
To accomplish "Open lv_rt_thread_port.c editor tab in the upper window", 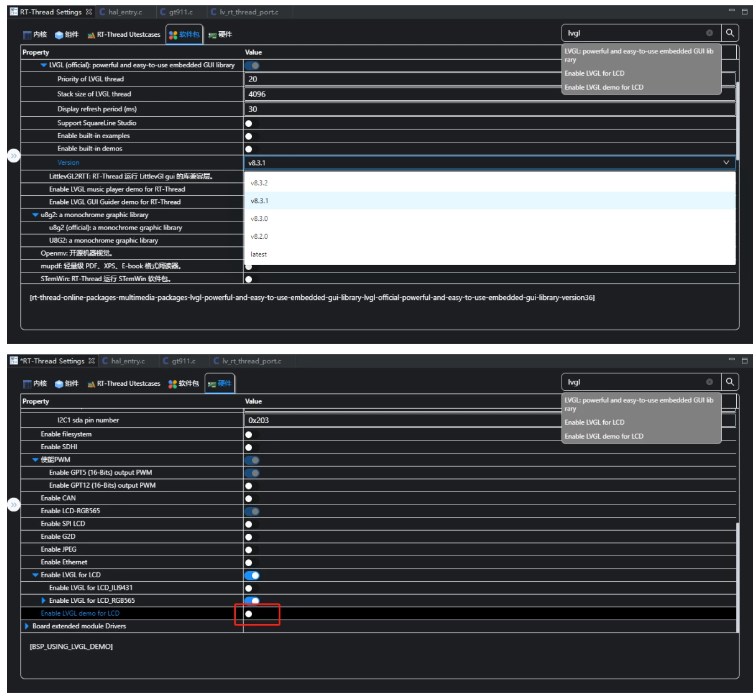I will (x=244, y=12).
